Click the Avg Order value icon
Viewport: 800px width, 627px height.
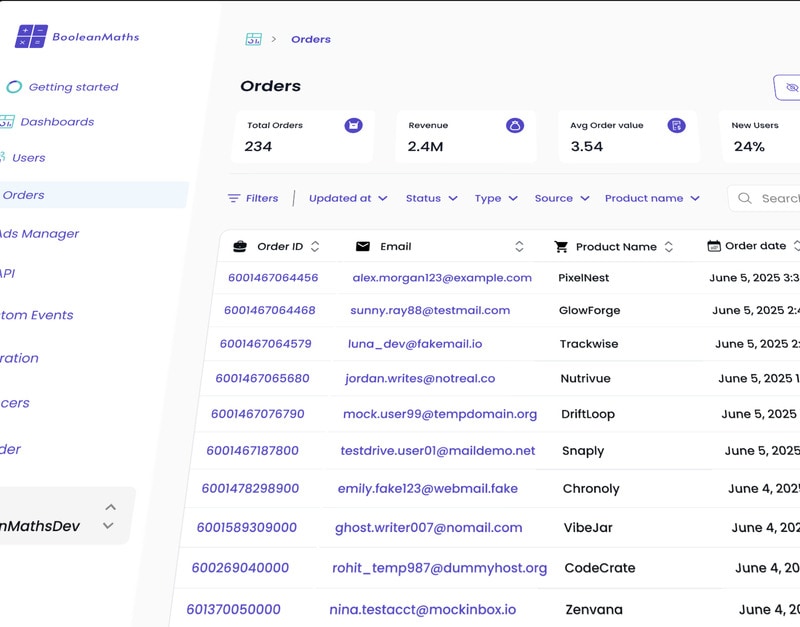tap(677, 125)
